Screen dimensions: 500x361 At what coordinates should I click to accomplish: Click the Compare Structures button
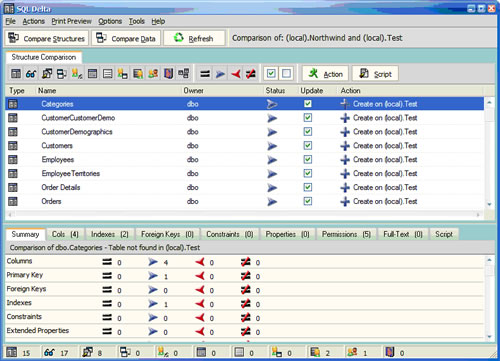(47, 38)
